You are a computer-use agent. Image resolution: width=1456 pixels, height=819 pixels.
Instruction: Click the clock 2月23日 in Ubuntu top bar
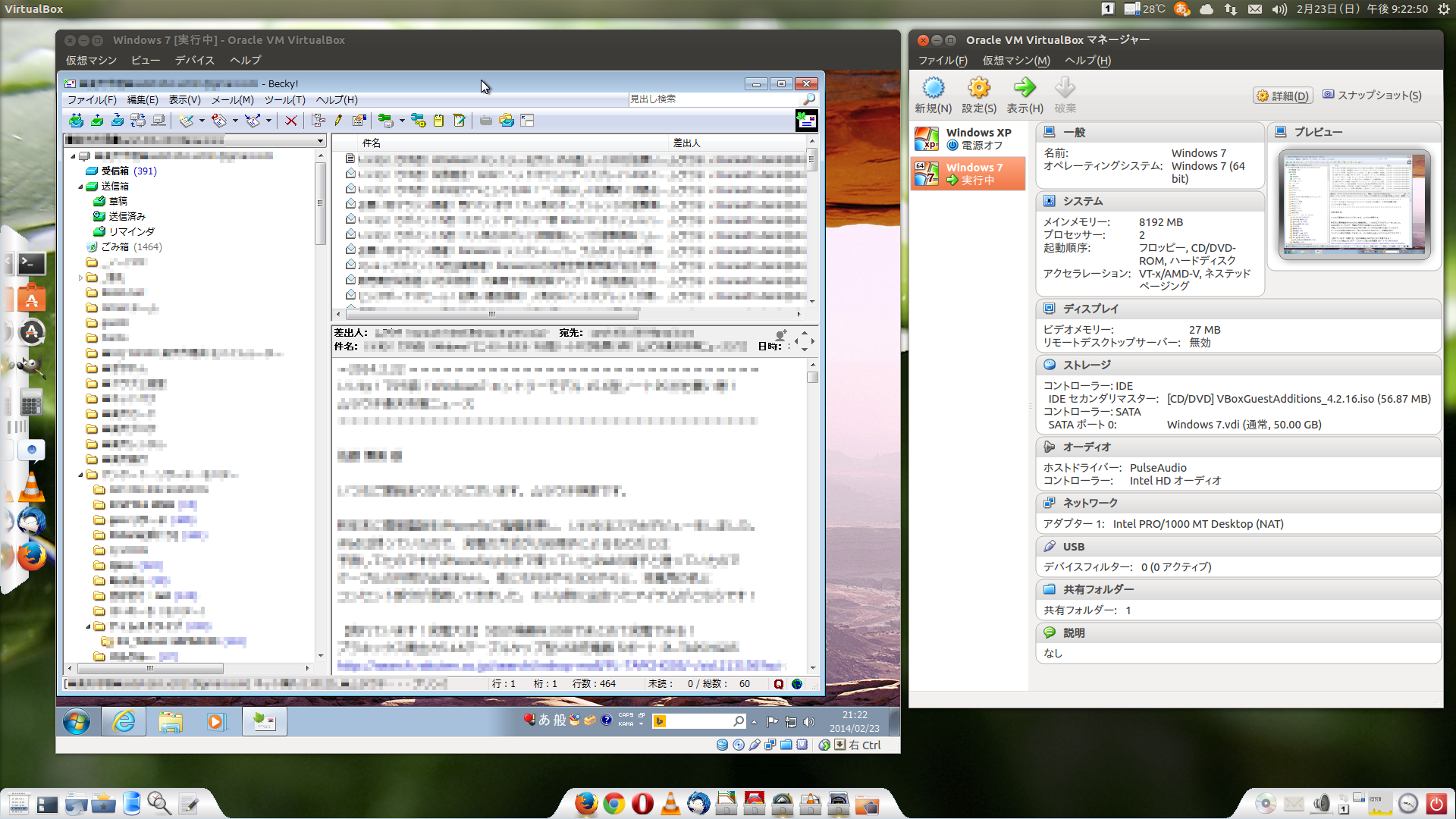[x=1361, y=9]
